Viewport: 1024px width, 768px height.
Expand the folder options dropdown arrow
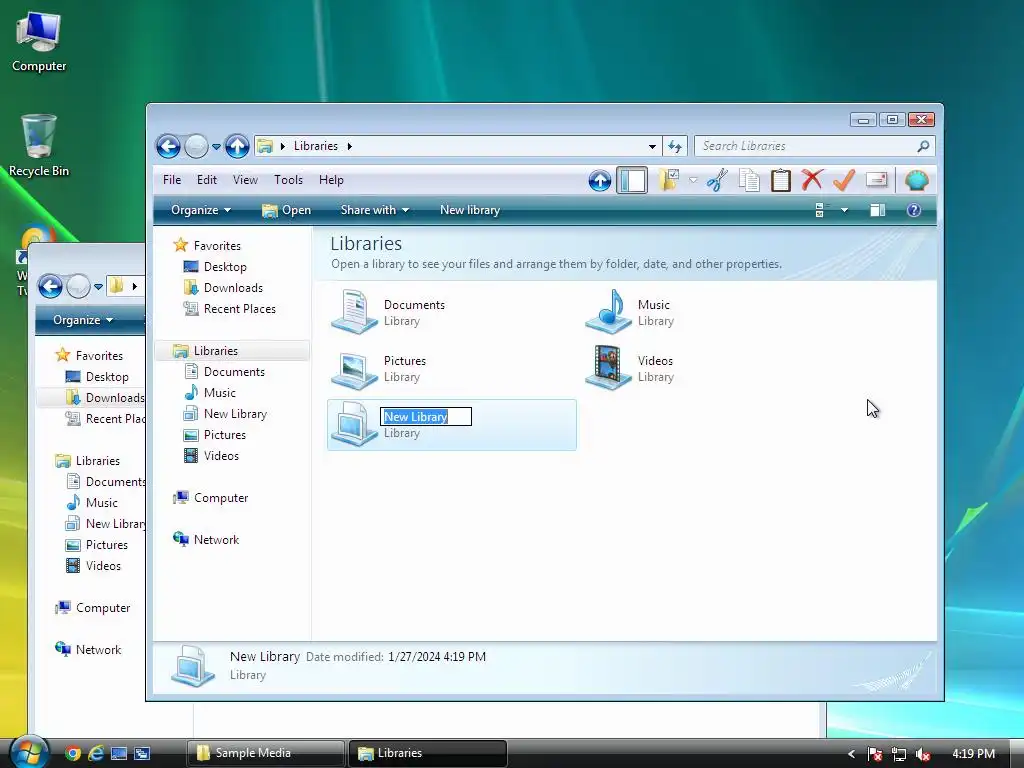pyautogui.click(x=693, y=180)
